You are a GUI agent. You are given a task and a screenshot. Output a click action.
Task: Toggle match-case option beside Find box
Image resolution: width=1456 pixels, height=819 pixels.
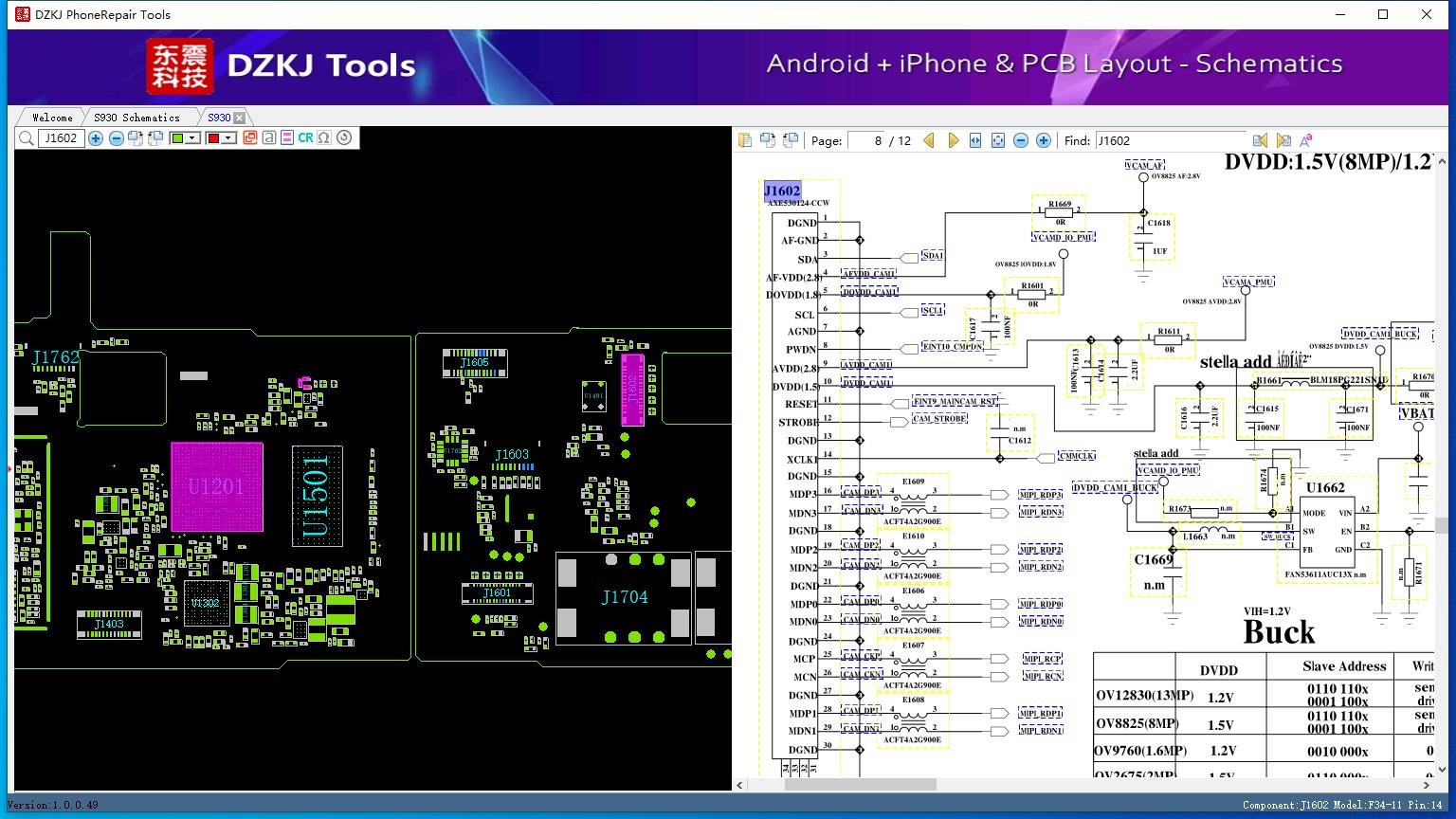click(1305, 140)
